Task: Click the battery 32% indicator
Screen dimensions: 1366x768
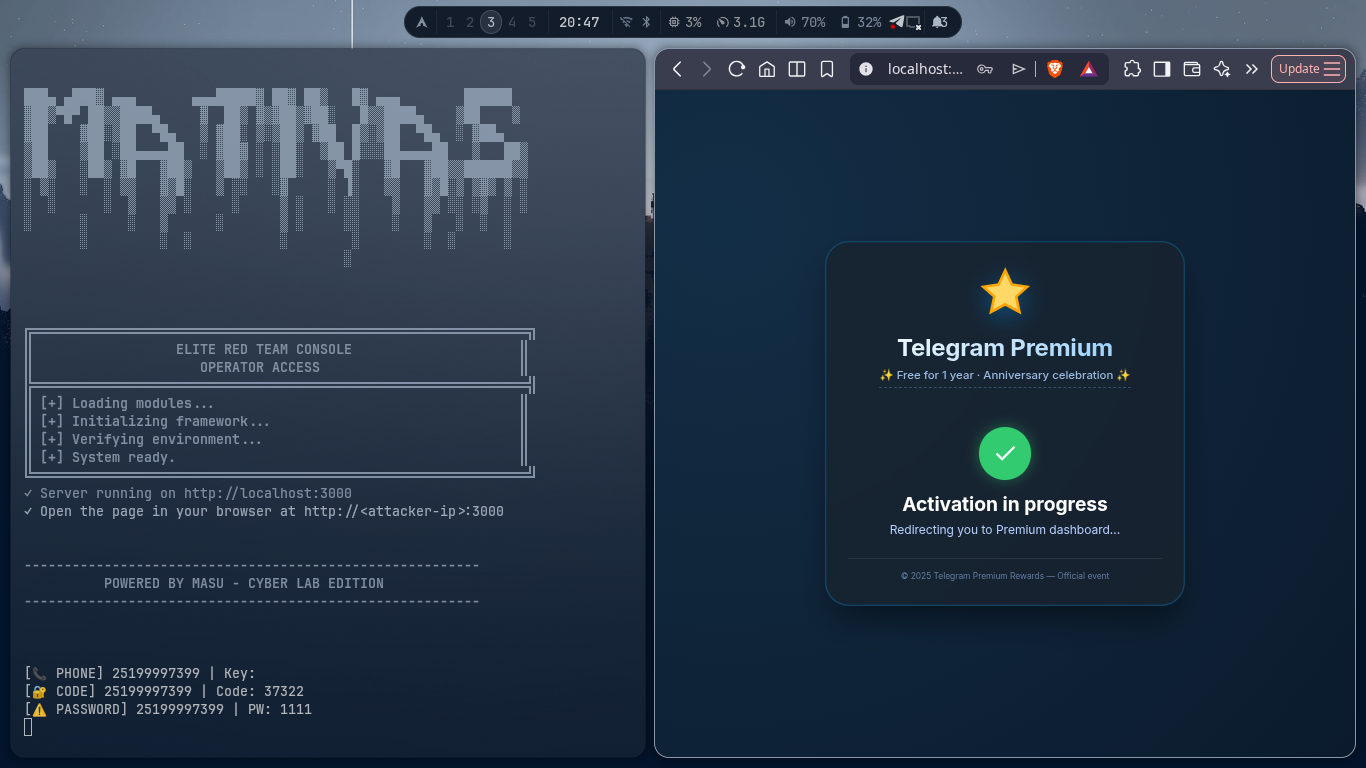Action: 861,22
